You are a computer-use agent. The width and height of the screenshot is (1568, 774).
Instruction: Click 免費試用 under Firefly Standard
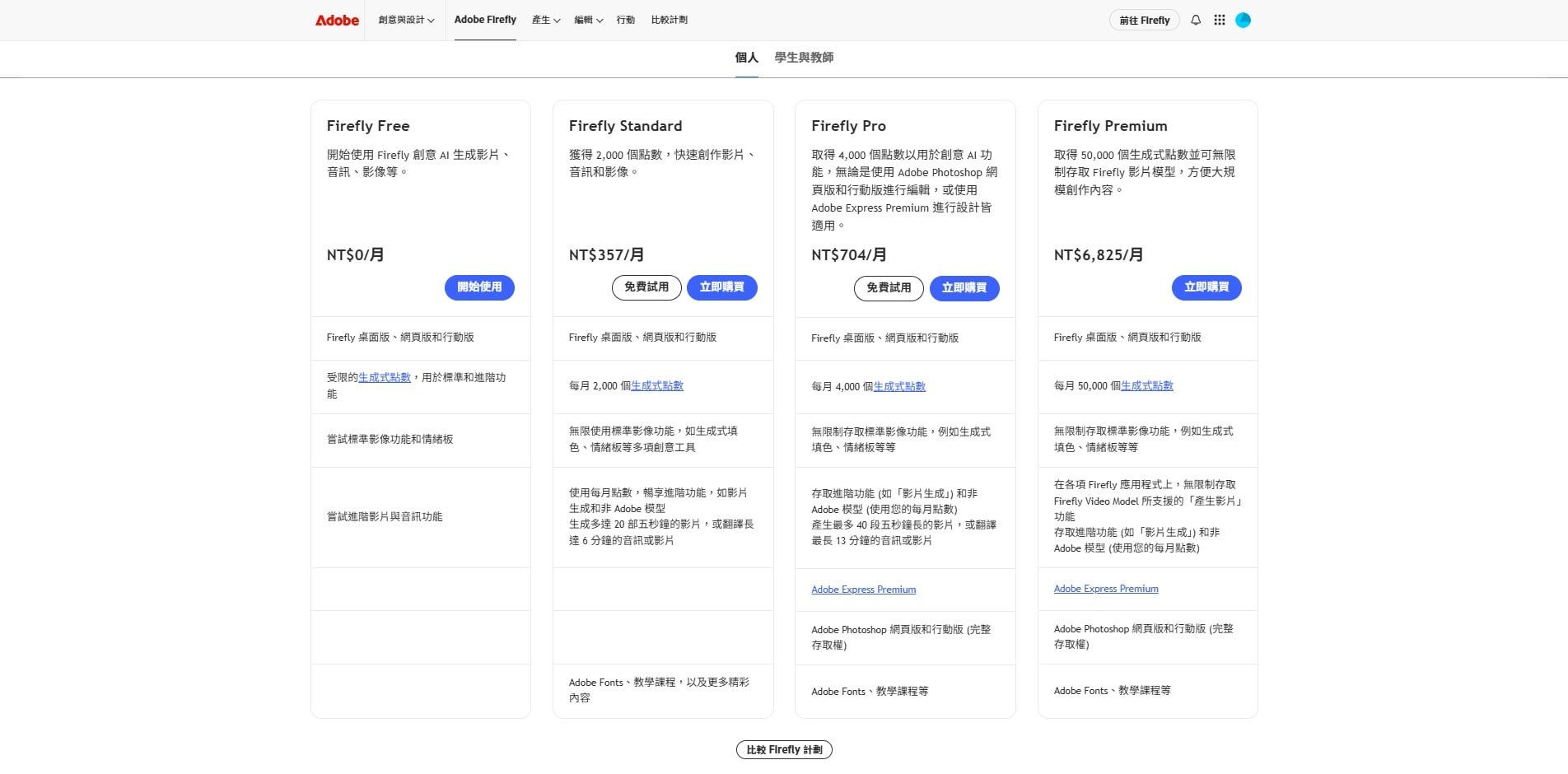point(646,287)
